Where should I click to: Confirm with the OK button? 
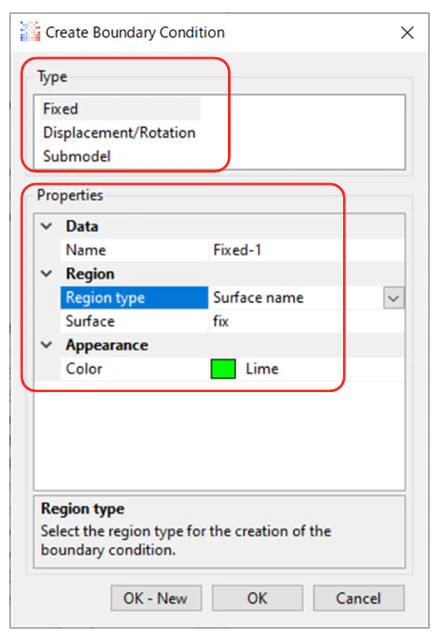coord(257,598)
